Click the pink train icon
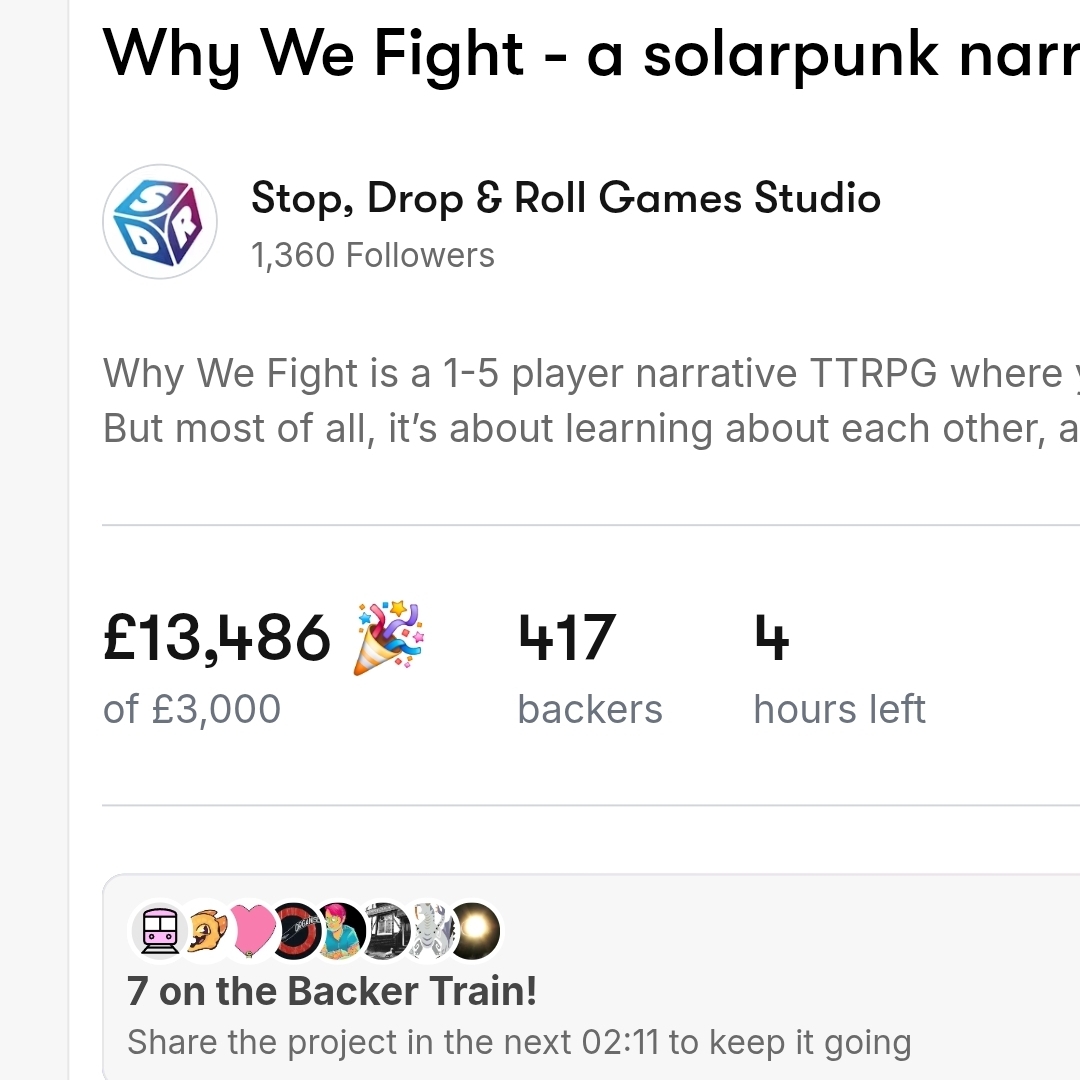This screenshot has height=1080, width=1080. (160, 930)
